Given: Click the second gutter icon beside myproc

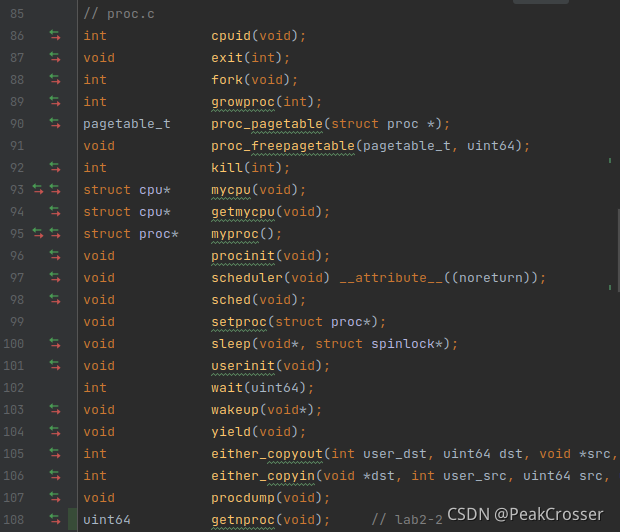Looking at the screenshot, I should point(55,234).
